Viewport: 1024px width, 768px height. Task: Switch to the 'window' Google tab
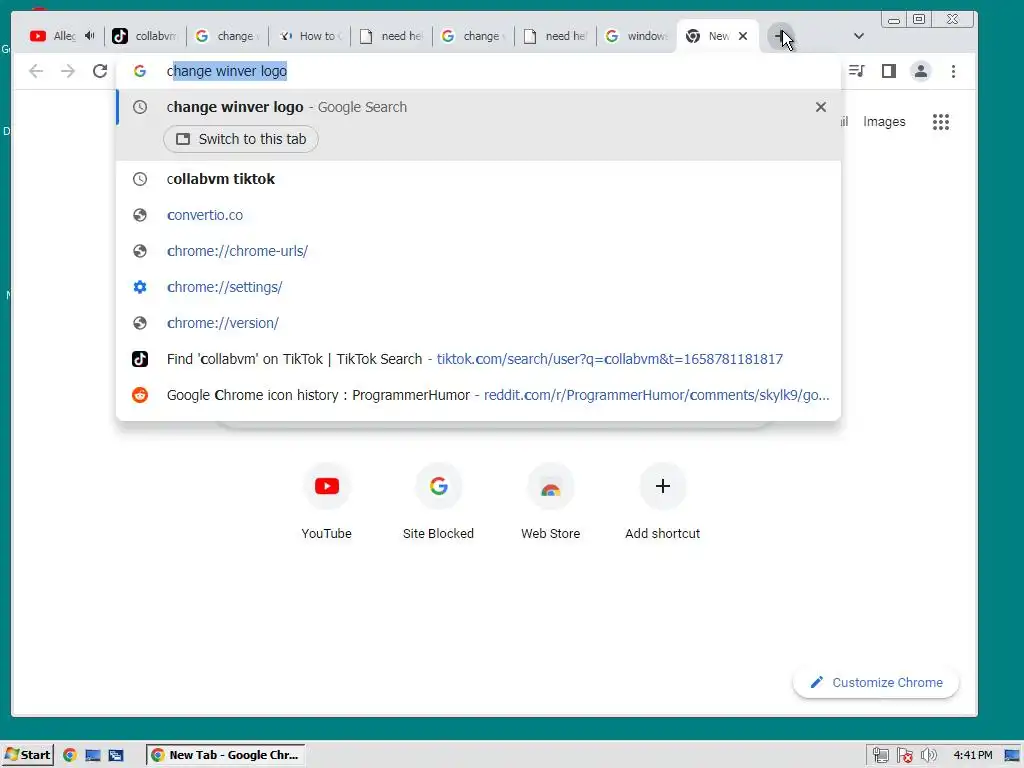(637, 36)
